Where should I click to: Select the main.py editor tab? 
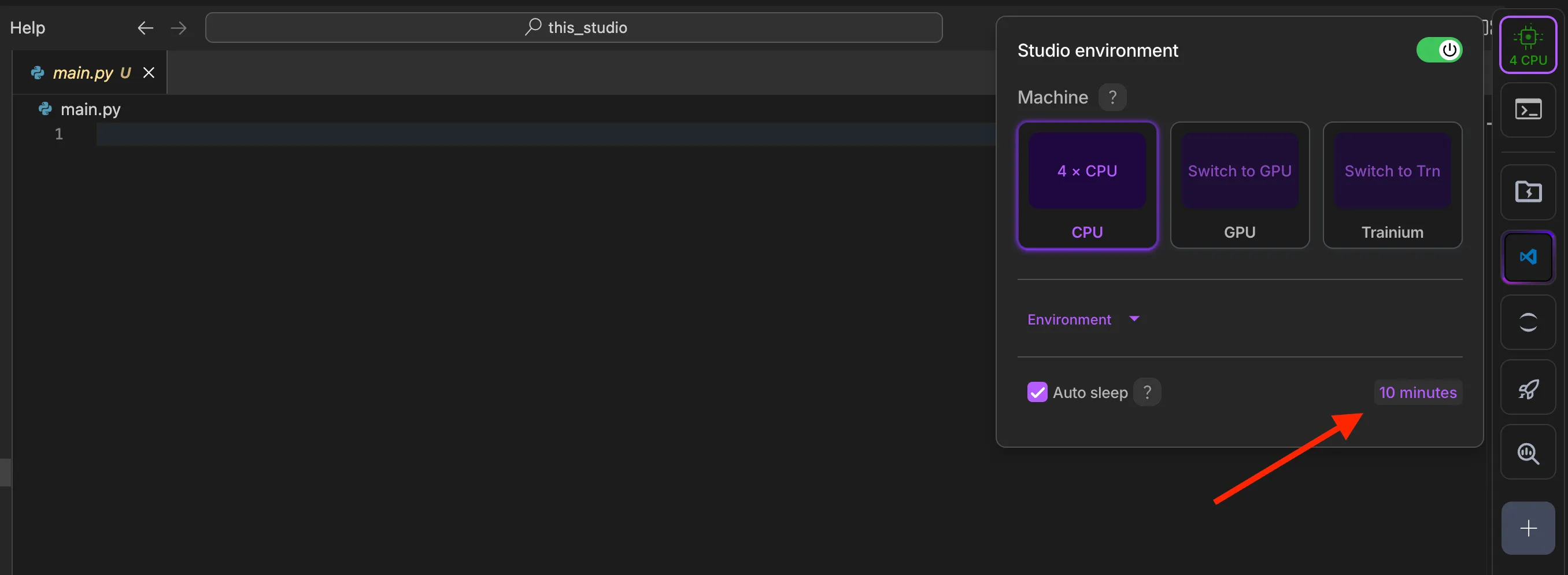(90, 72)
